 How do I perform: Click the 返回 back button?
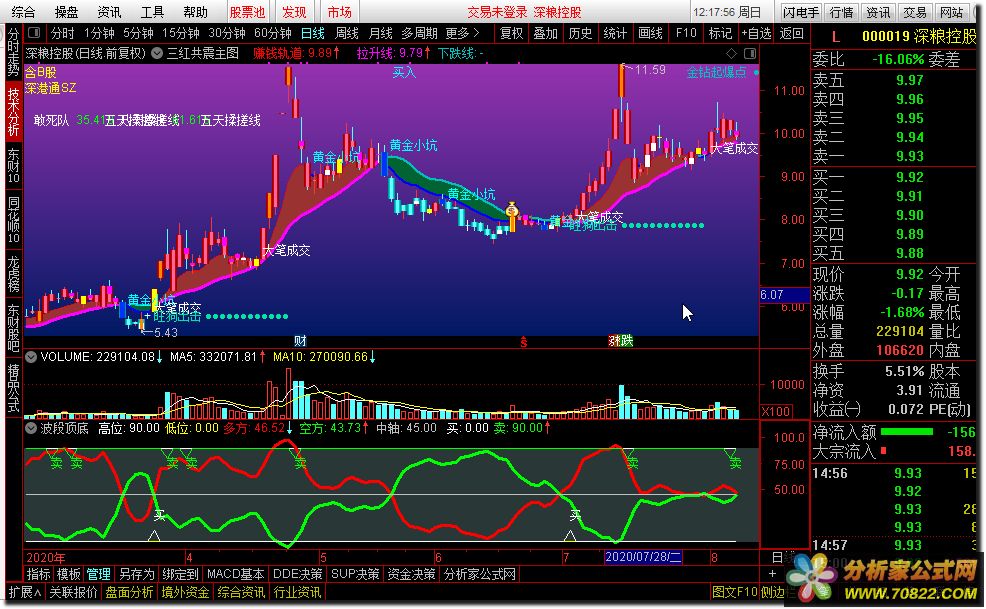pos(792,33)
